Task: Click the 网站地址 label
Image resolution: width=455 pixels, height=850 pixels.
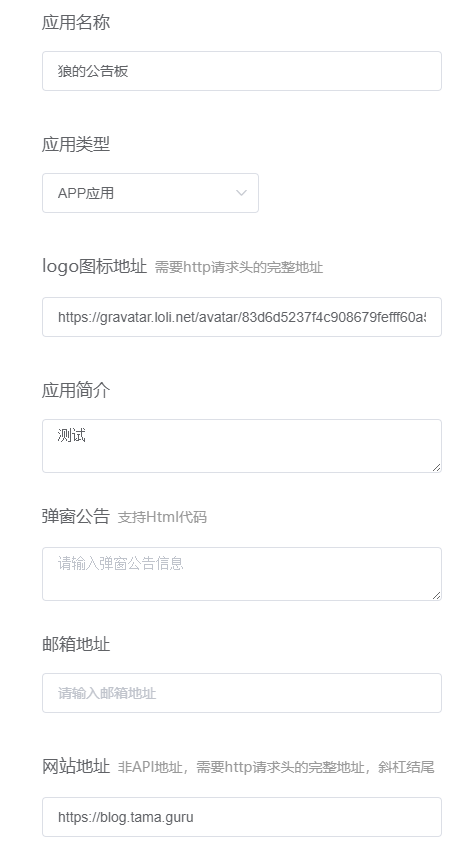Action: click(x=76, y=767)
